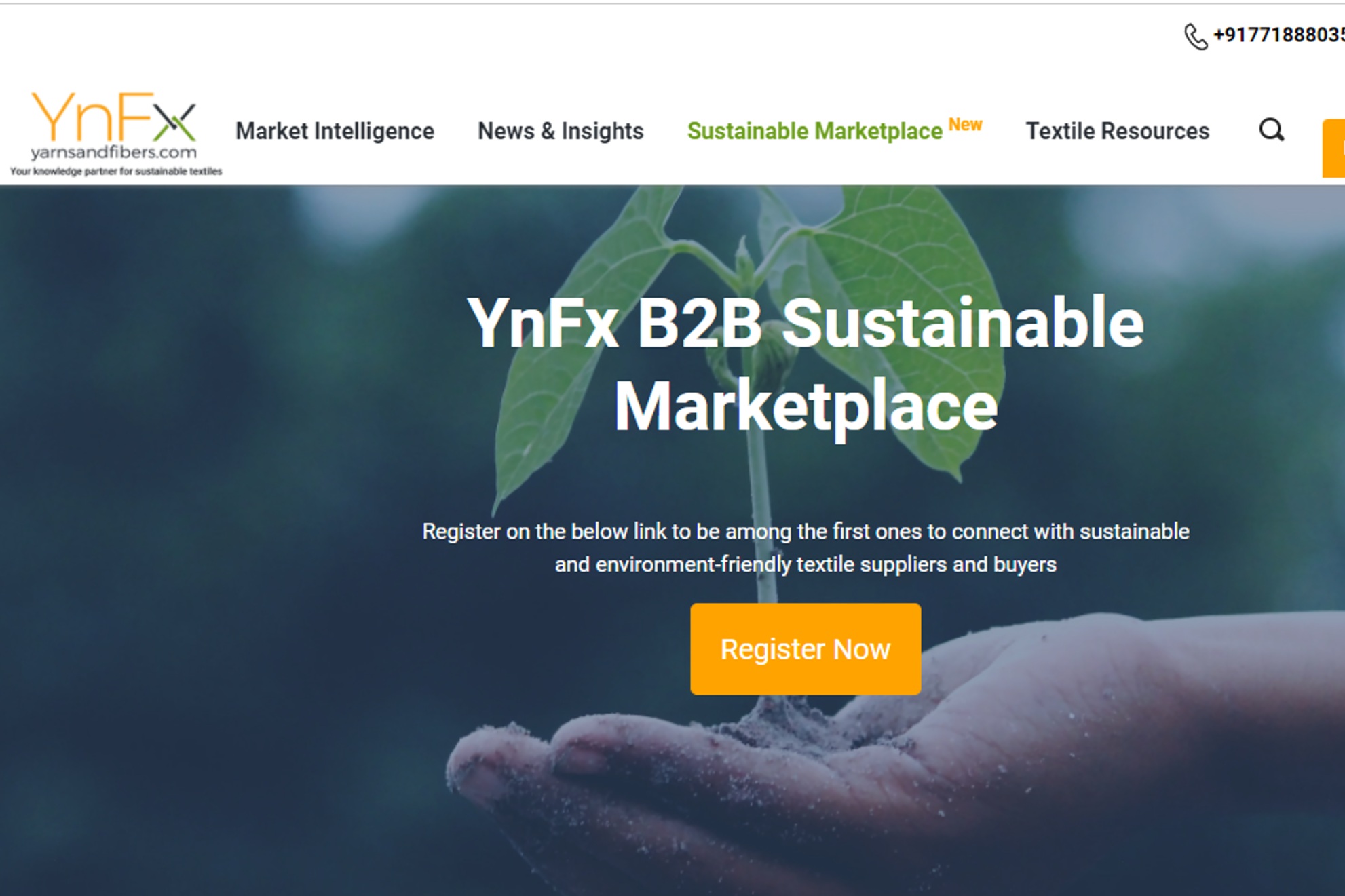Click the YnFx B2B Sustainable Marketplace heading
This screenshot has height=896, width=1345.
[806, 364]
